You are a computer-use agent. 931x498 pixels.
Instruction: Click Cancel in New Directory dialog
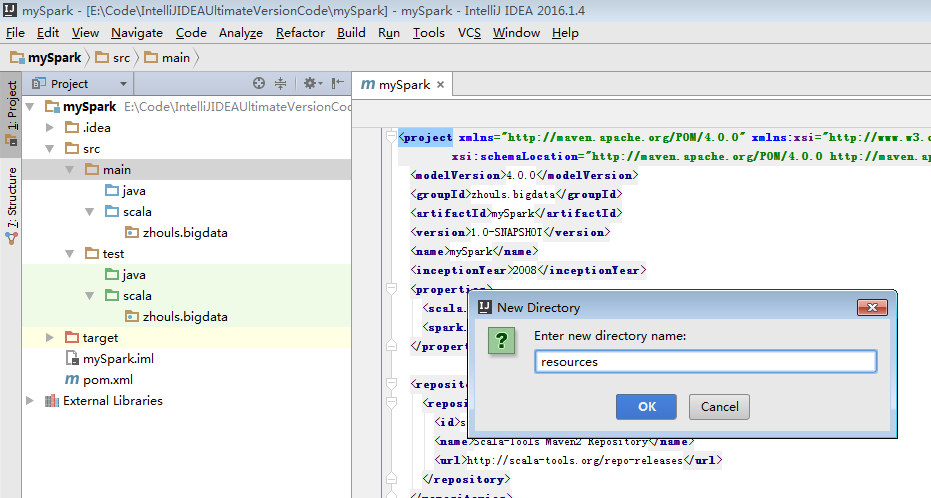click(x=719, y=407)
